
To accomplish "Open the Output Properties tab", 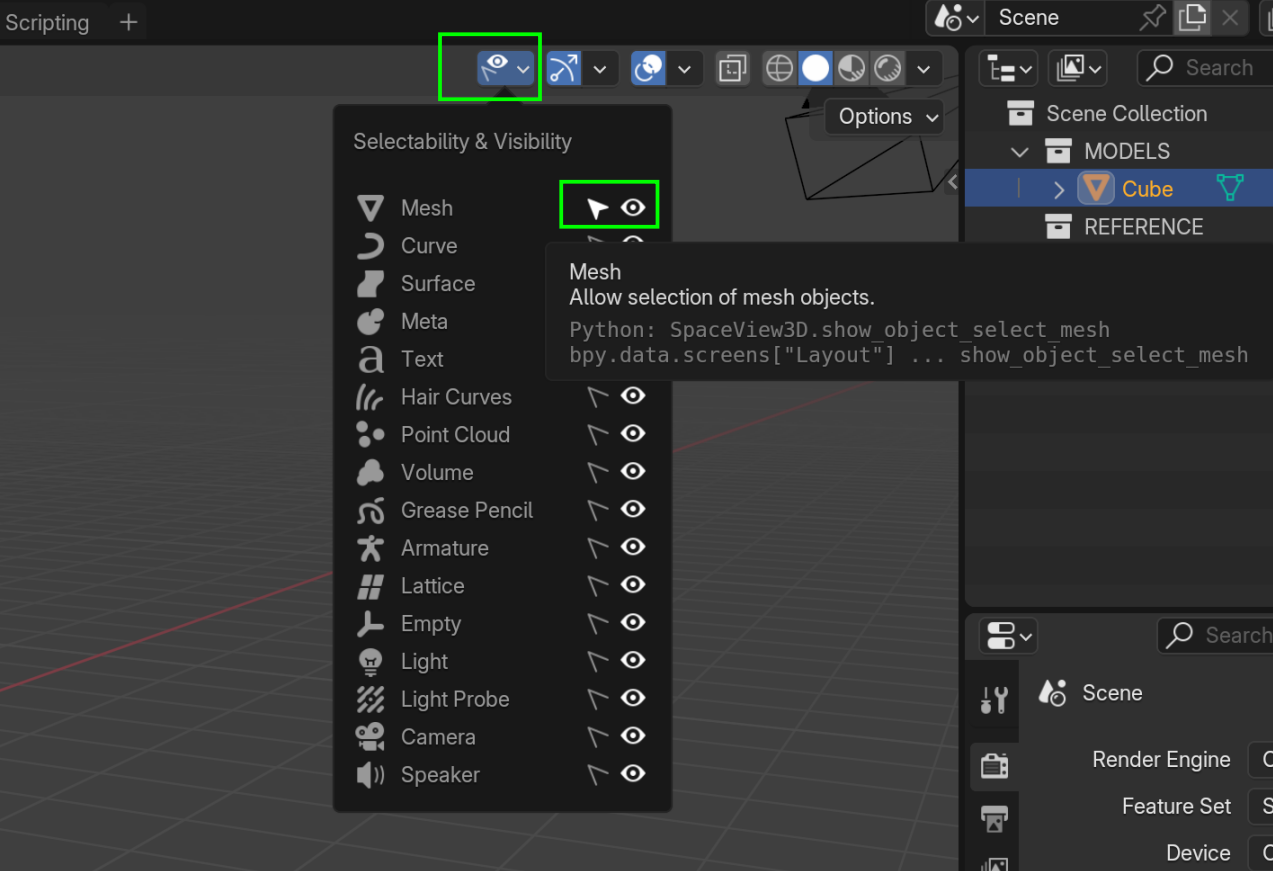I will (993, 817).
